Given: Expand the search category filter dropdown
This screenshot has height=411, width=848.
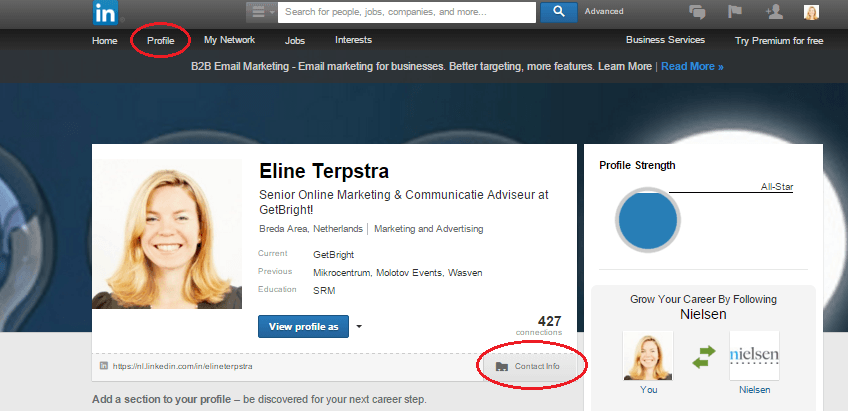Looking at the screenshot, I should (260, 12).
